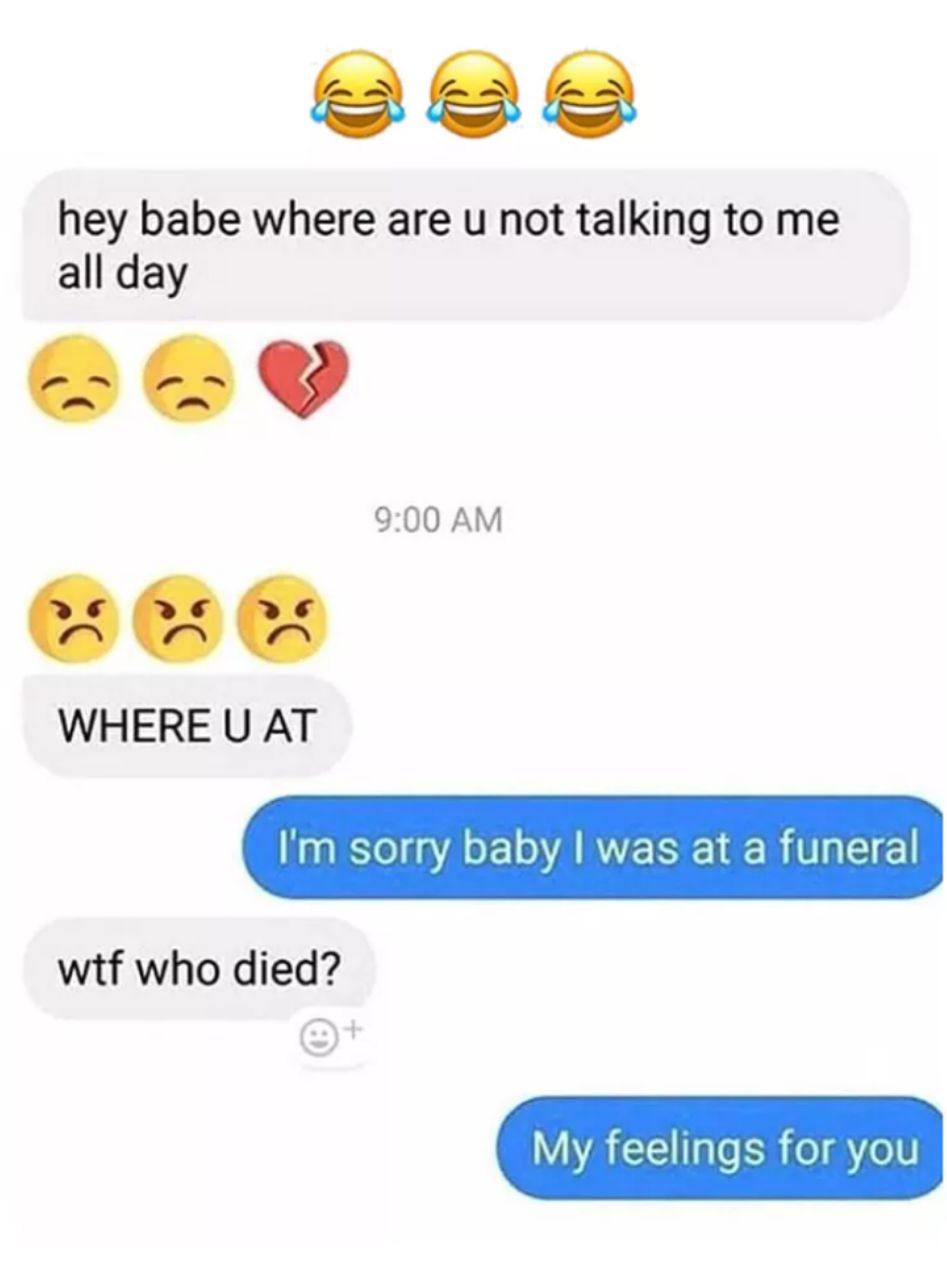Select the 'hey babe where are u' message

click(466, 245)
